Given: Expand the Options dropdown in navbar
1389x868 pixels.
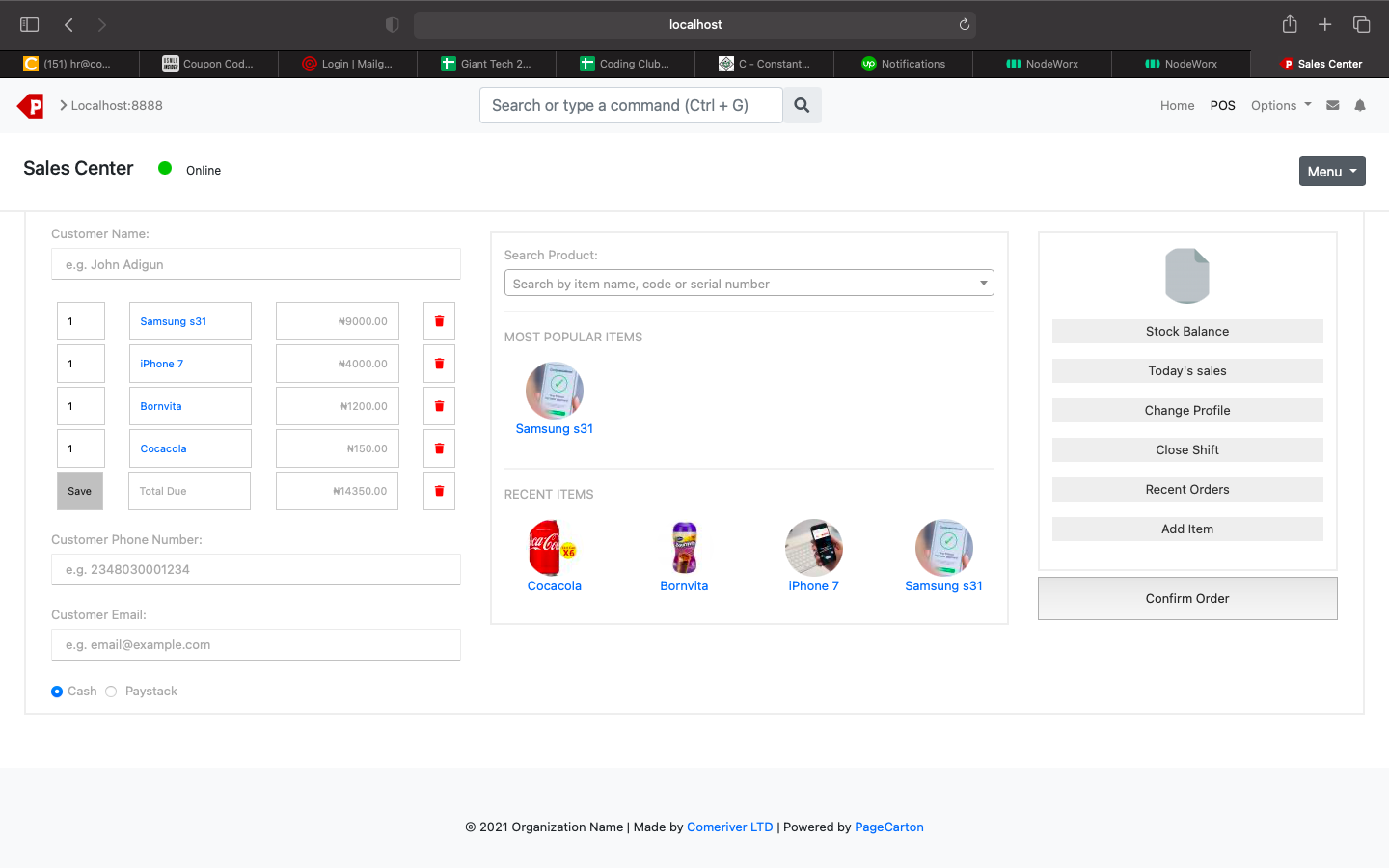Looking at the screenshot, I should (1280, 105).
